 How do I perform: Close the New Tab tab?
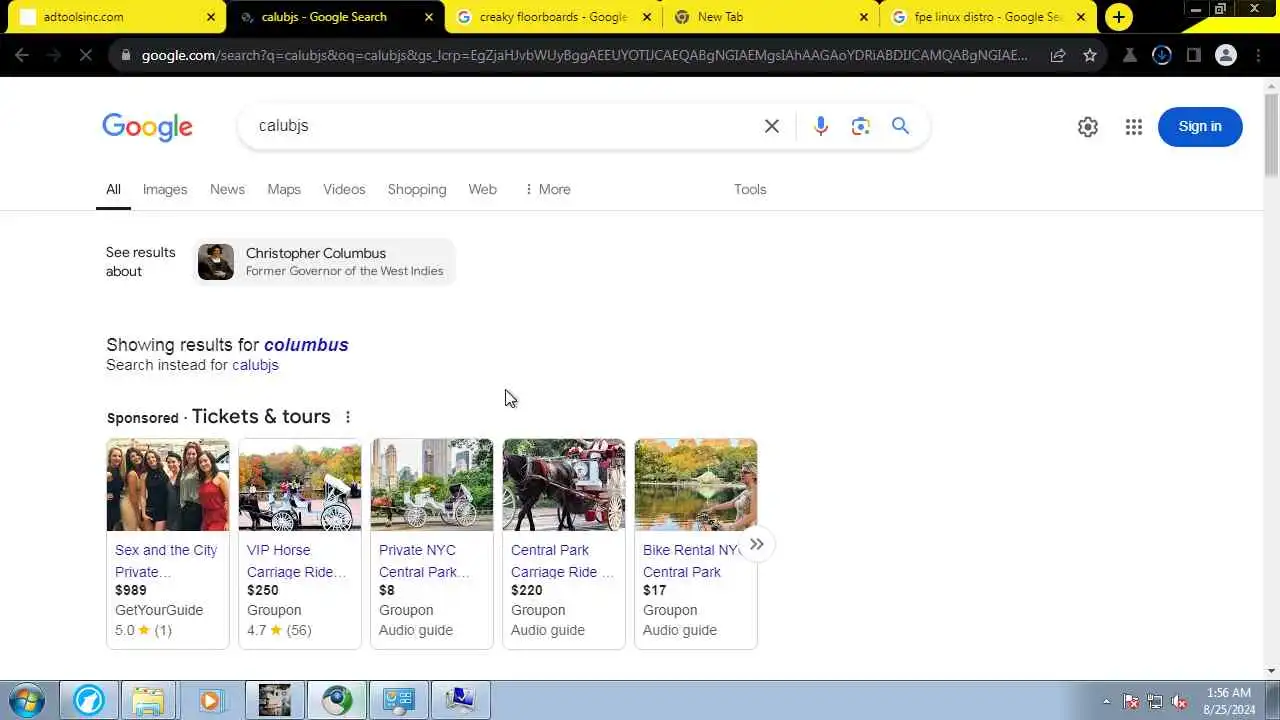coord(864,17)
